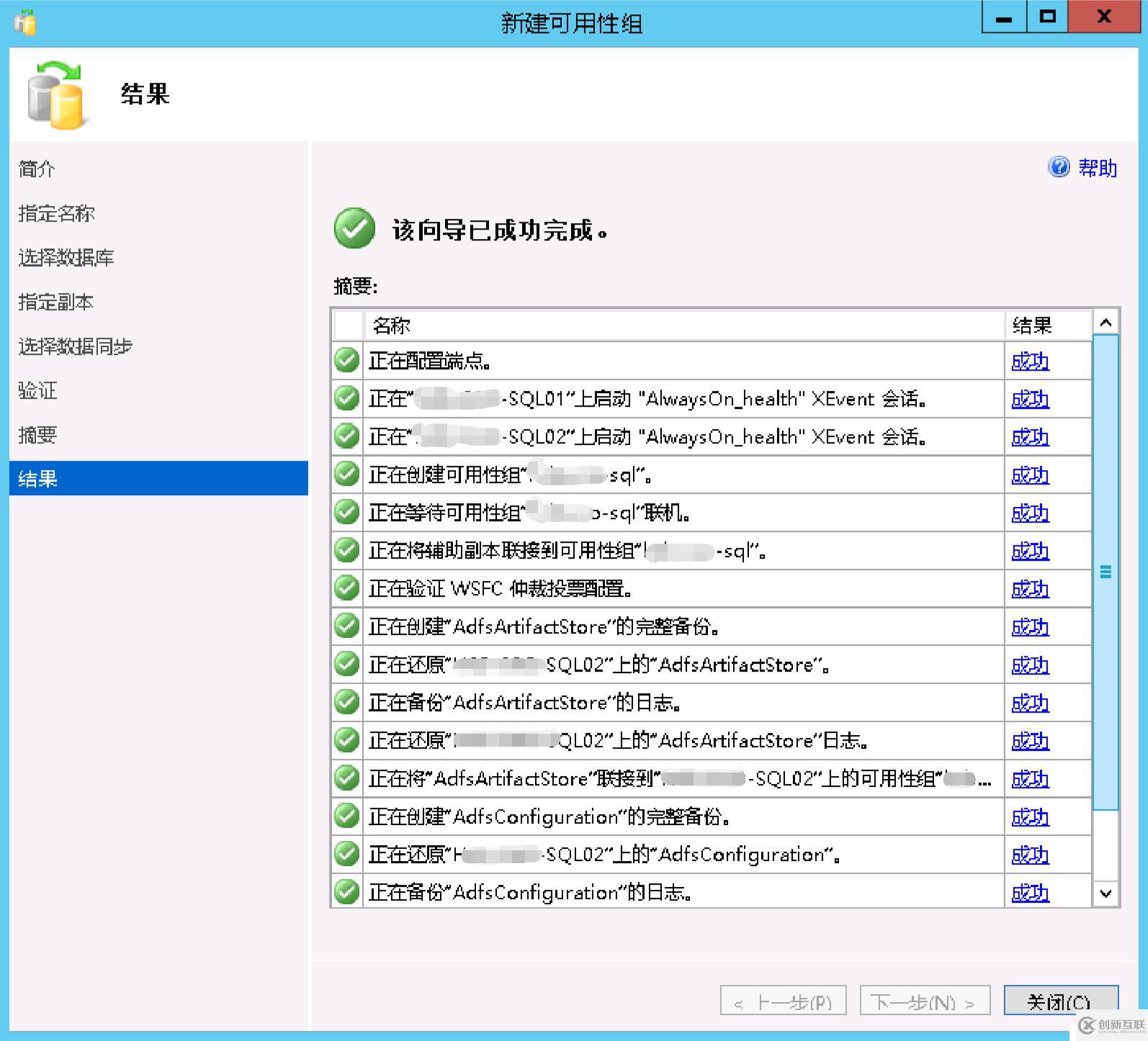Screen dimensions: 1148x1041
Task: Click the check icon beside 正在创建可用性组
Action: (347, 474)
